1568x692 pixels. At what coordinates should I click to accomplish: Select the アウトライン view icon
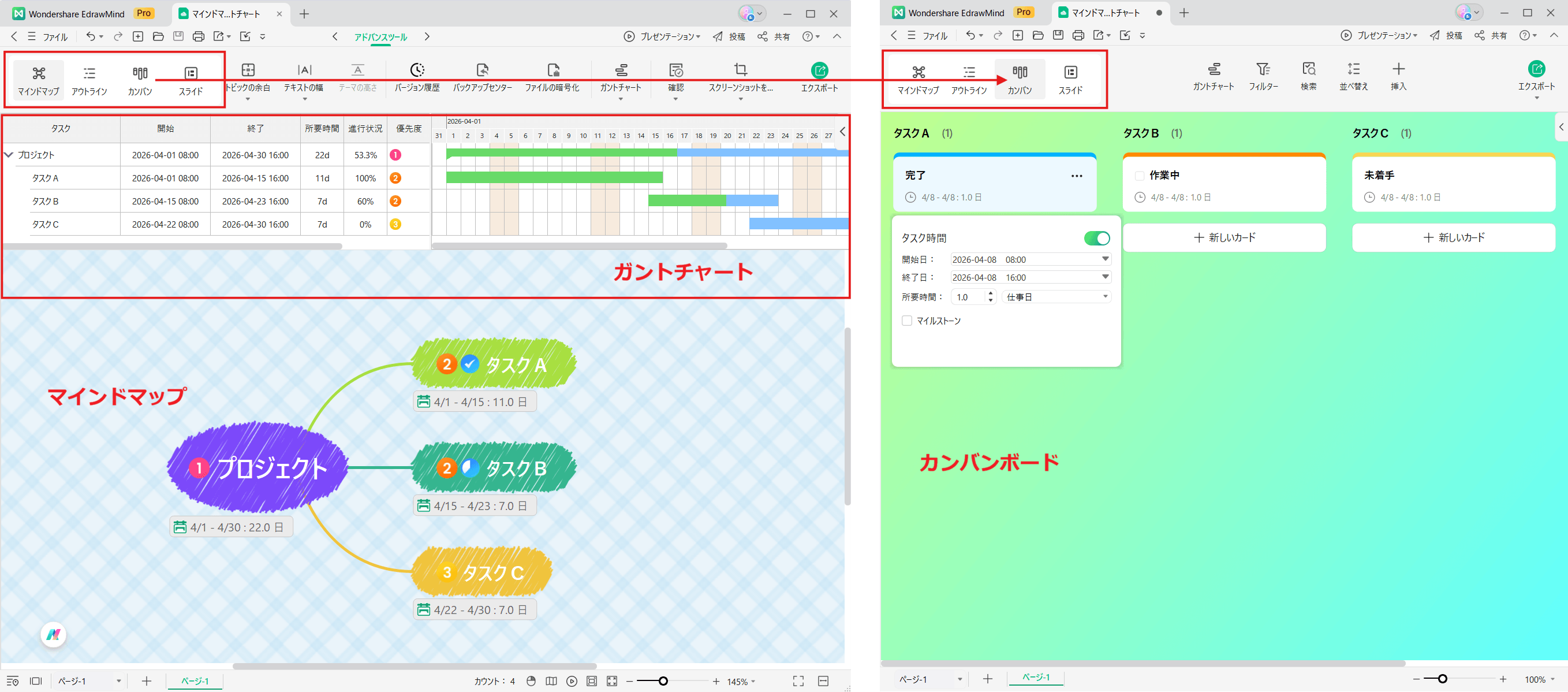[x=90, y=78]
